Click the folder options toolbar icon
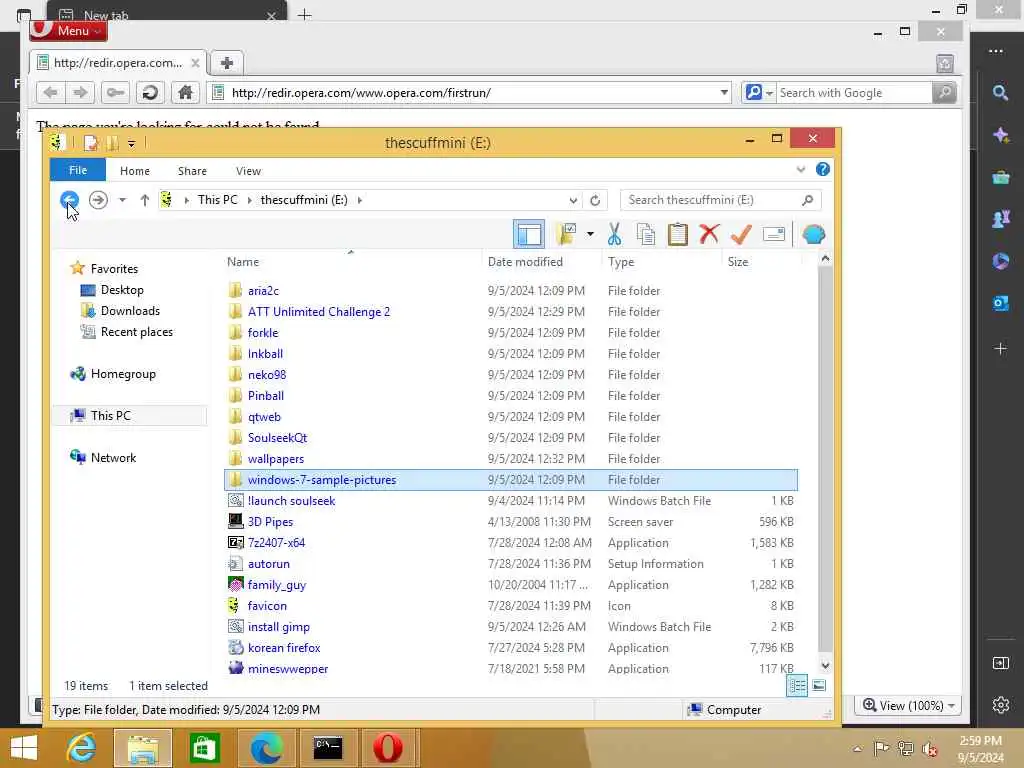 (x=566, y=234)
